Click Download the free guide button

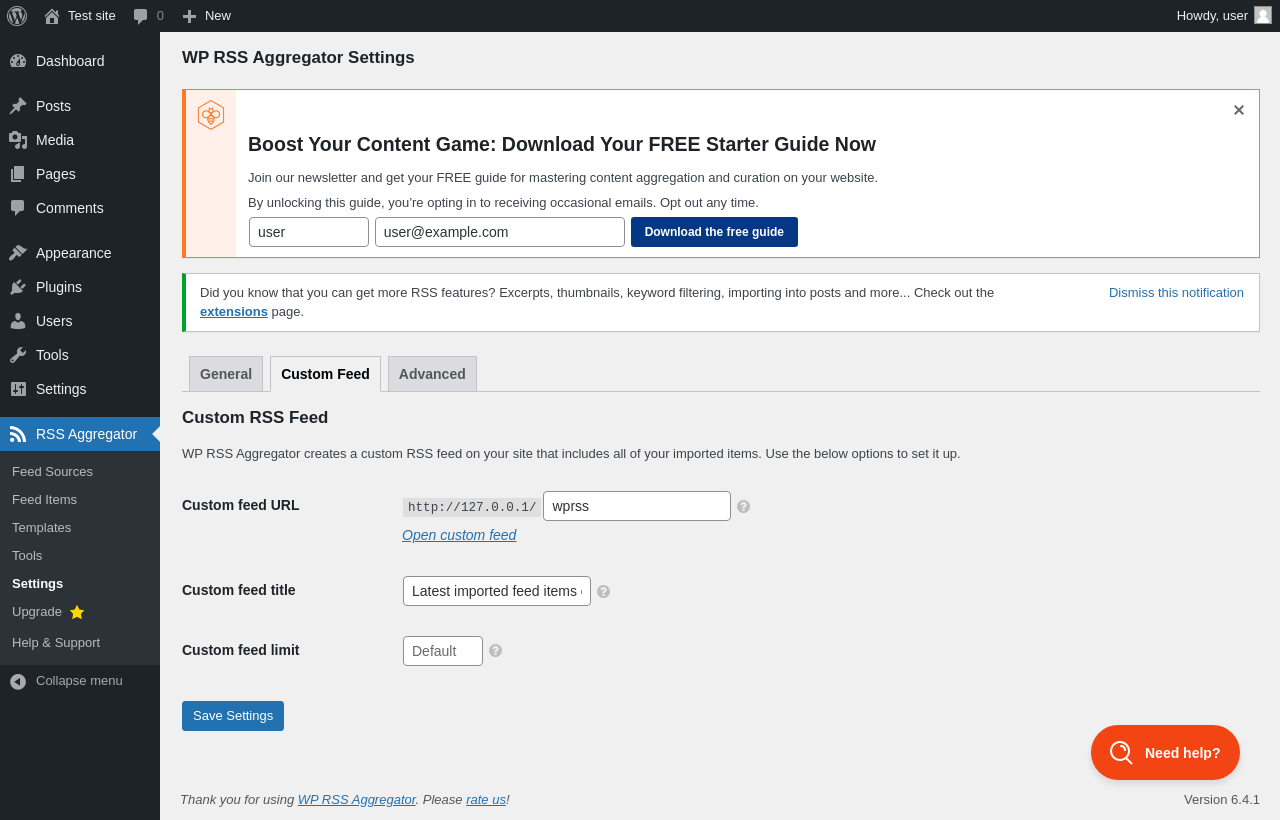[x=714, y=232]
